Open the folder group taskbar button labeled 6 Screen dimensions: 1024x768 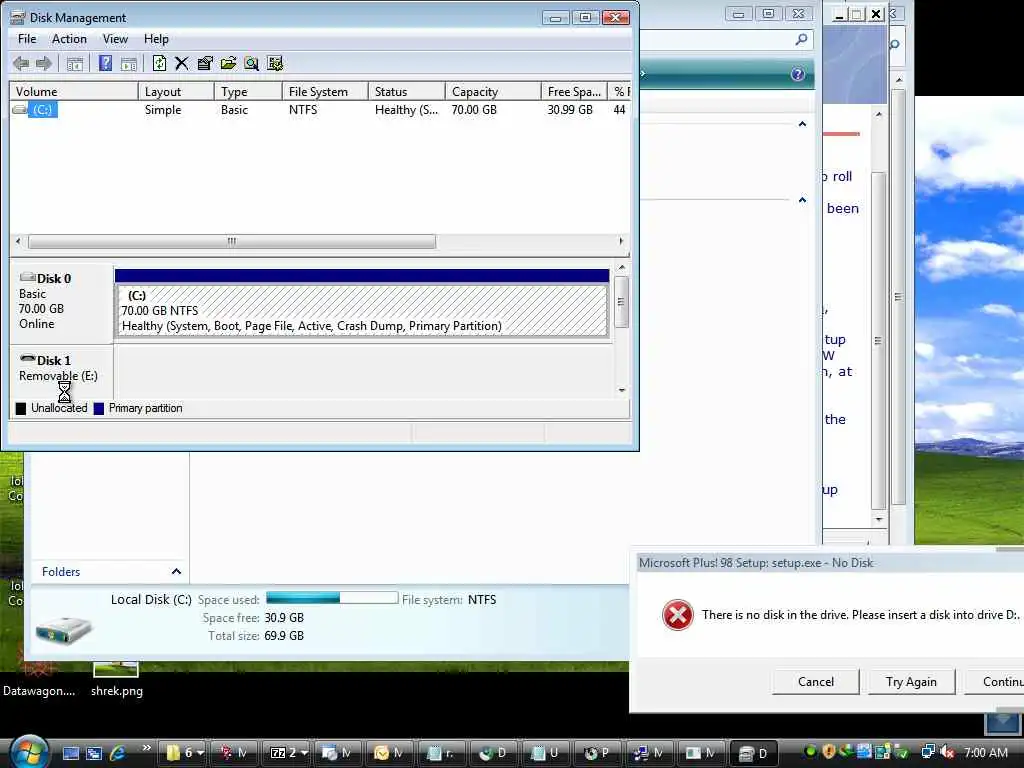click(x=183, y=753)
